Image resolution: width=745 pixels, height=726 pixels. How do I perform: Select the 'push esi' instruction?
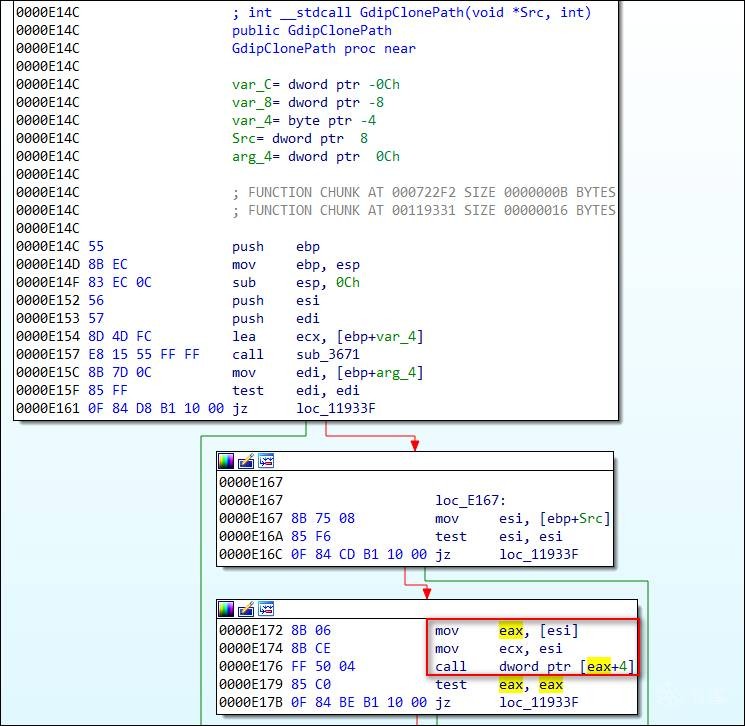point(276,301)
